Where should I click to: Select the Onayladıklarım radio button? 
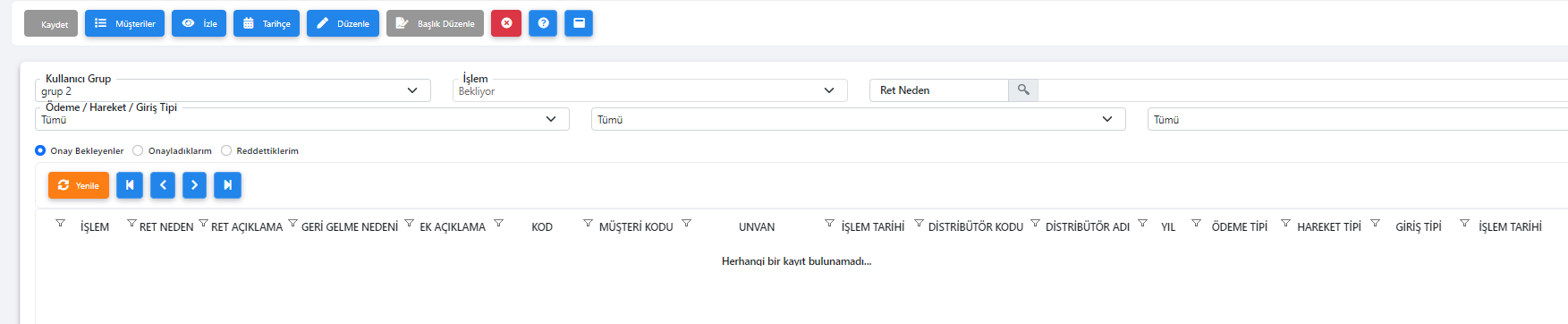138,150
